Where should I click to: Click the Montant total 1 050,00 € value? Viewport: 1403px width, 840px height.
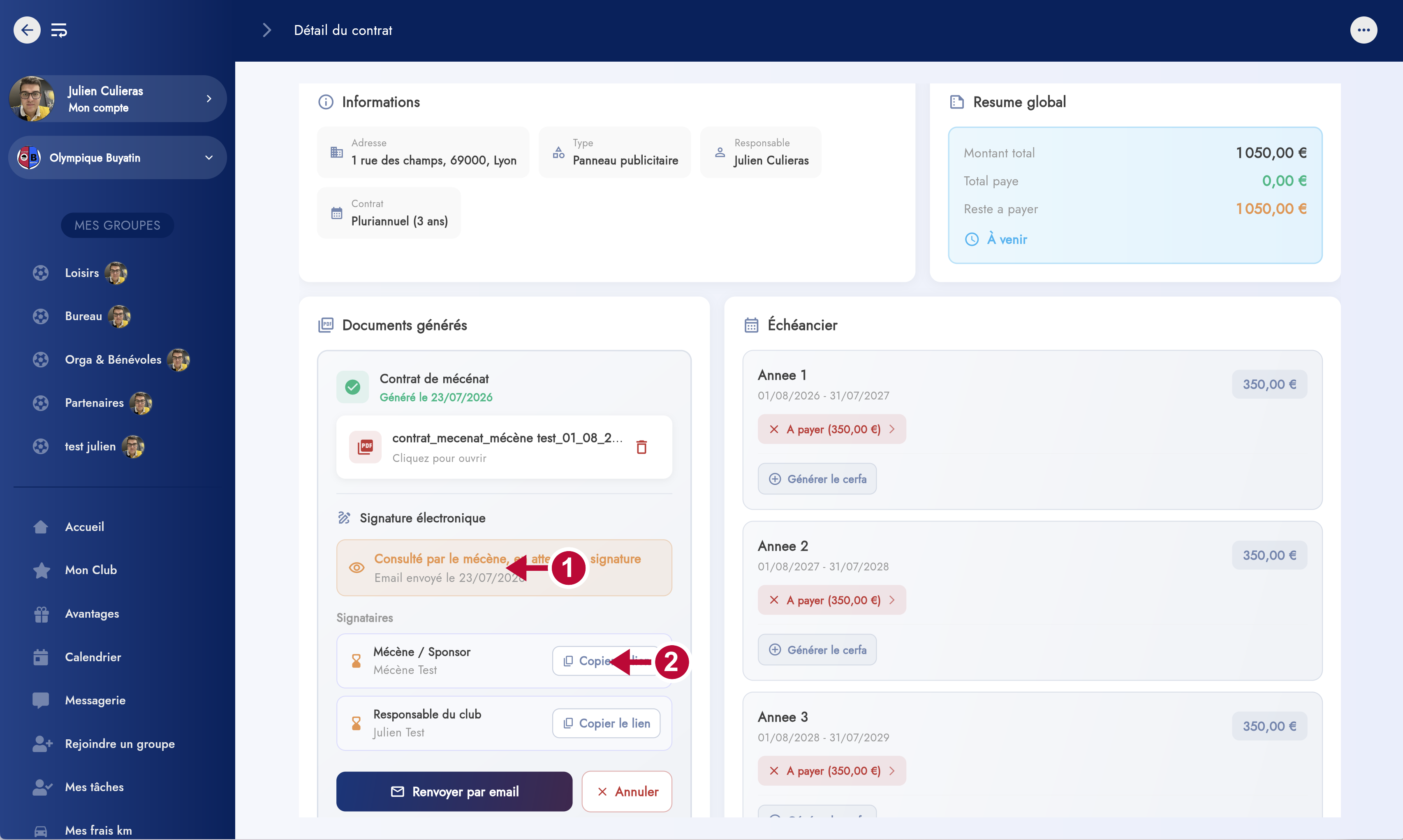(x=1272, y=153)
